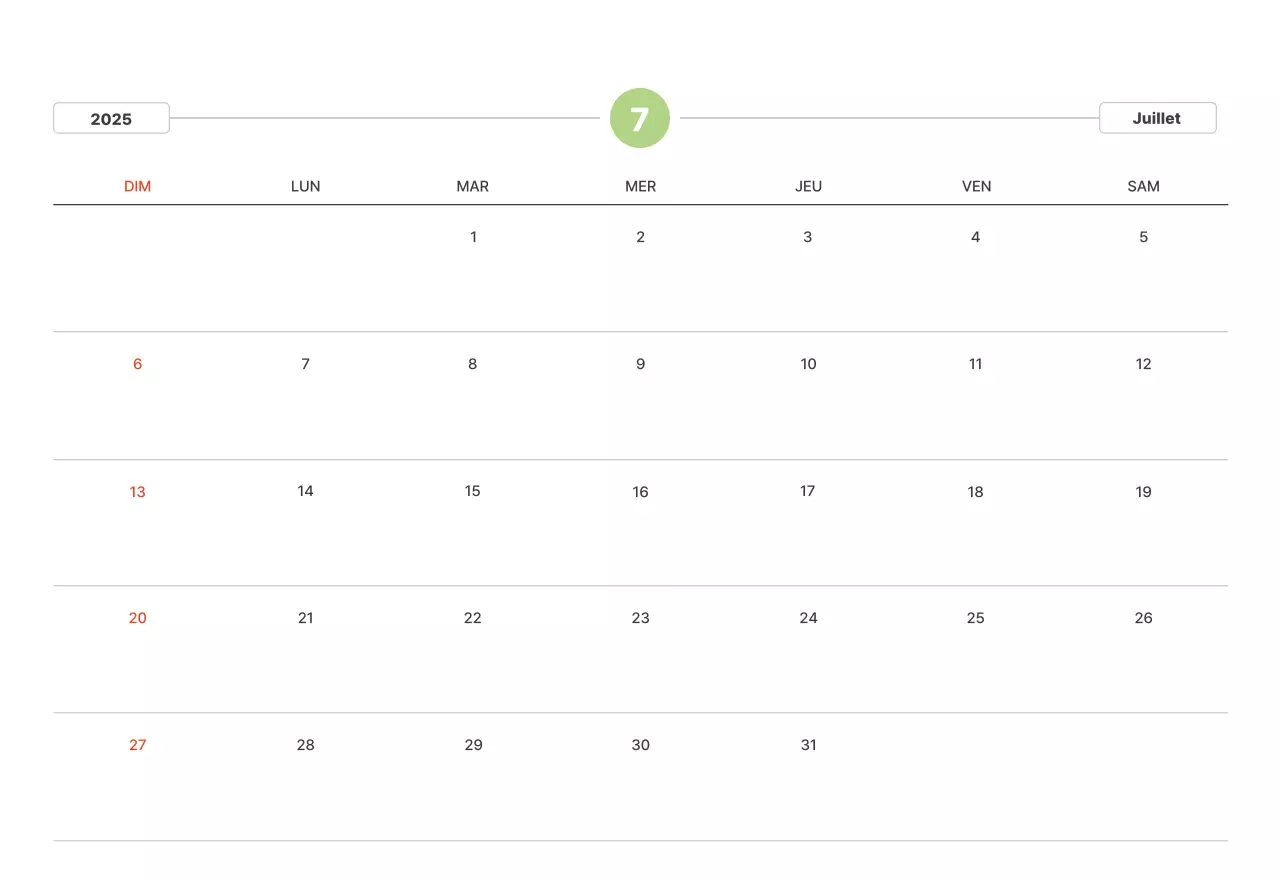Click on date 14

305,491
